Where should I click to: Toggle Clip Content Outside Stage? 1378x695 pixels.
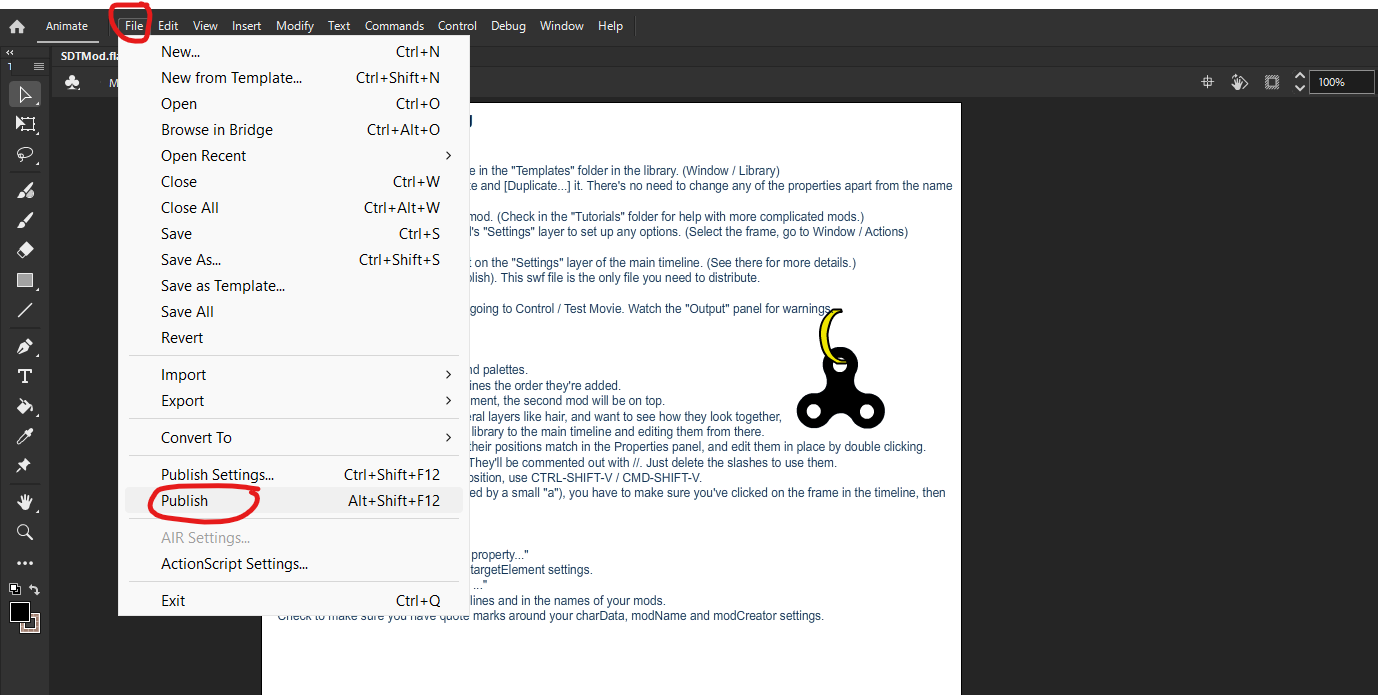pyautogui.click(x=1271, y=82)
